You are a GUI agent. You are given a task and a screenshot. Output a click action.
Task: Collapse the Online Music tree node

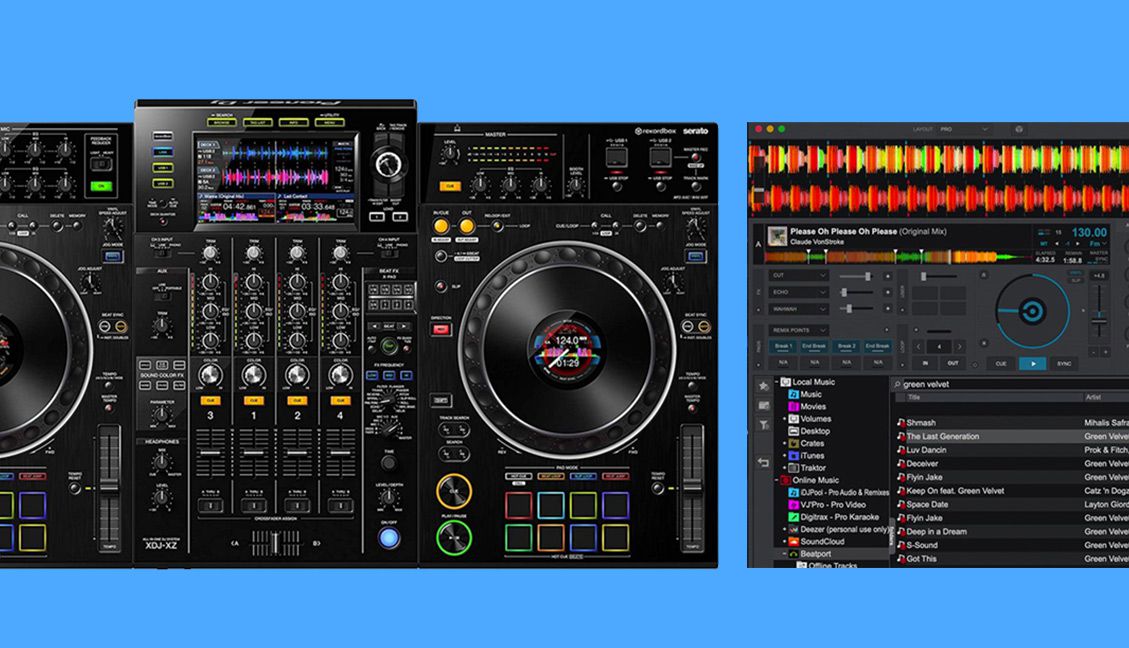[777, 480]
